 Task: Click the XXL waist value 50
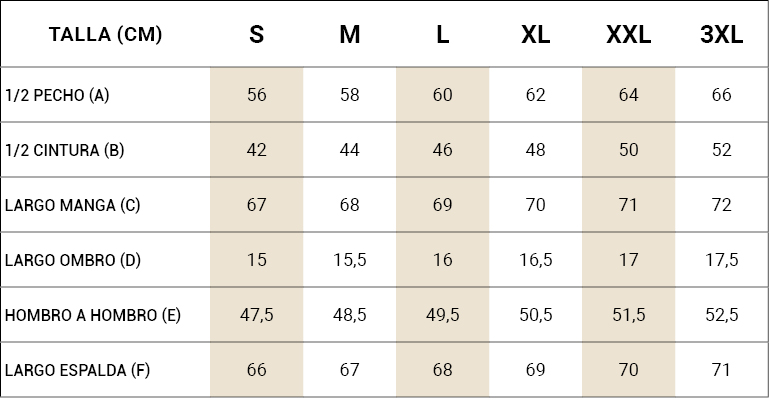click(x=629, y=150)
